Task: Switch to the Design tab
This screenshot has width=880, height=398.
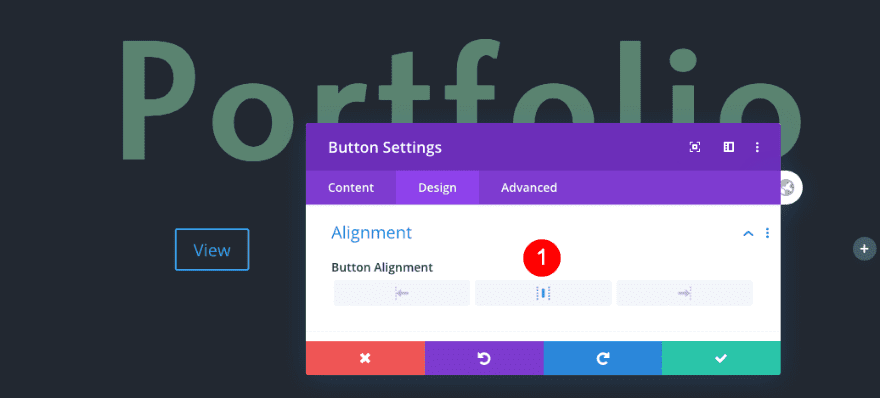Action: 437,187
